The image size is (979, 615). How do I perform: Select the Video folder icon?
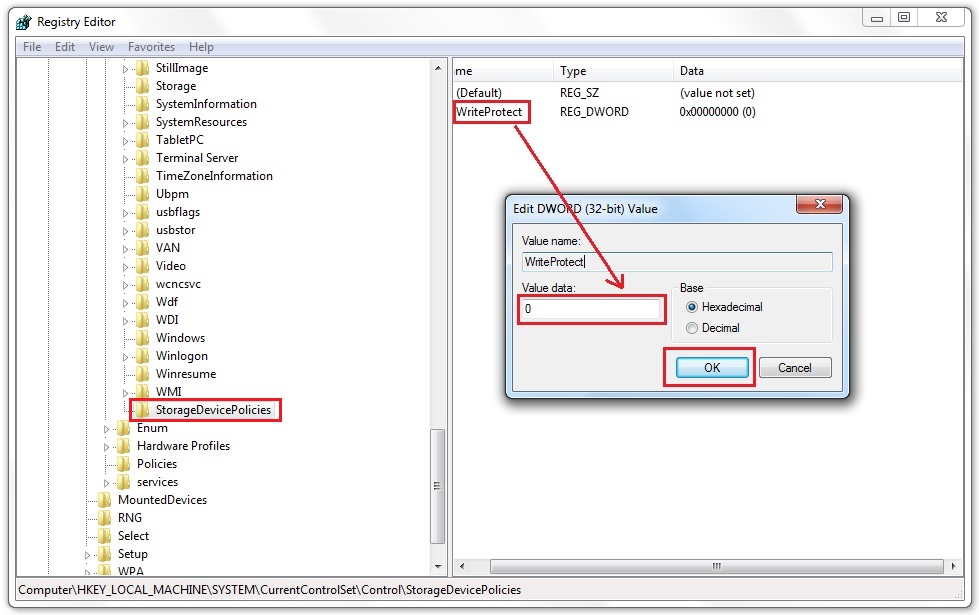tap(142, 266)
